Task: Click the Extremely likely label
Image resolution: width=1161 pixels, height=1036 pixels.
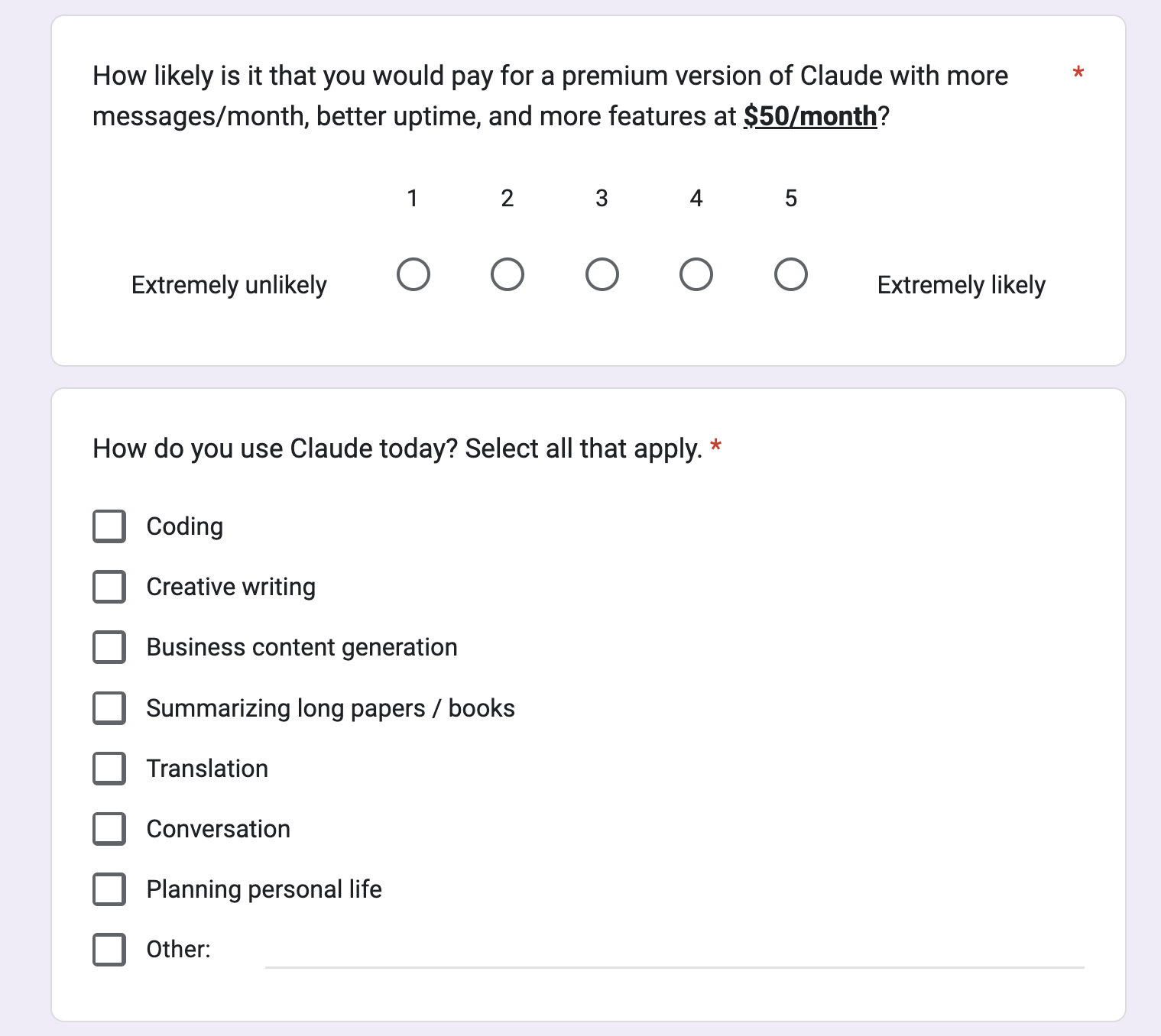Action: [962, 285]
